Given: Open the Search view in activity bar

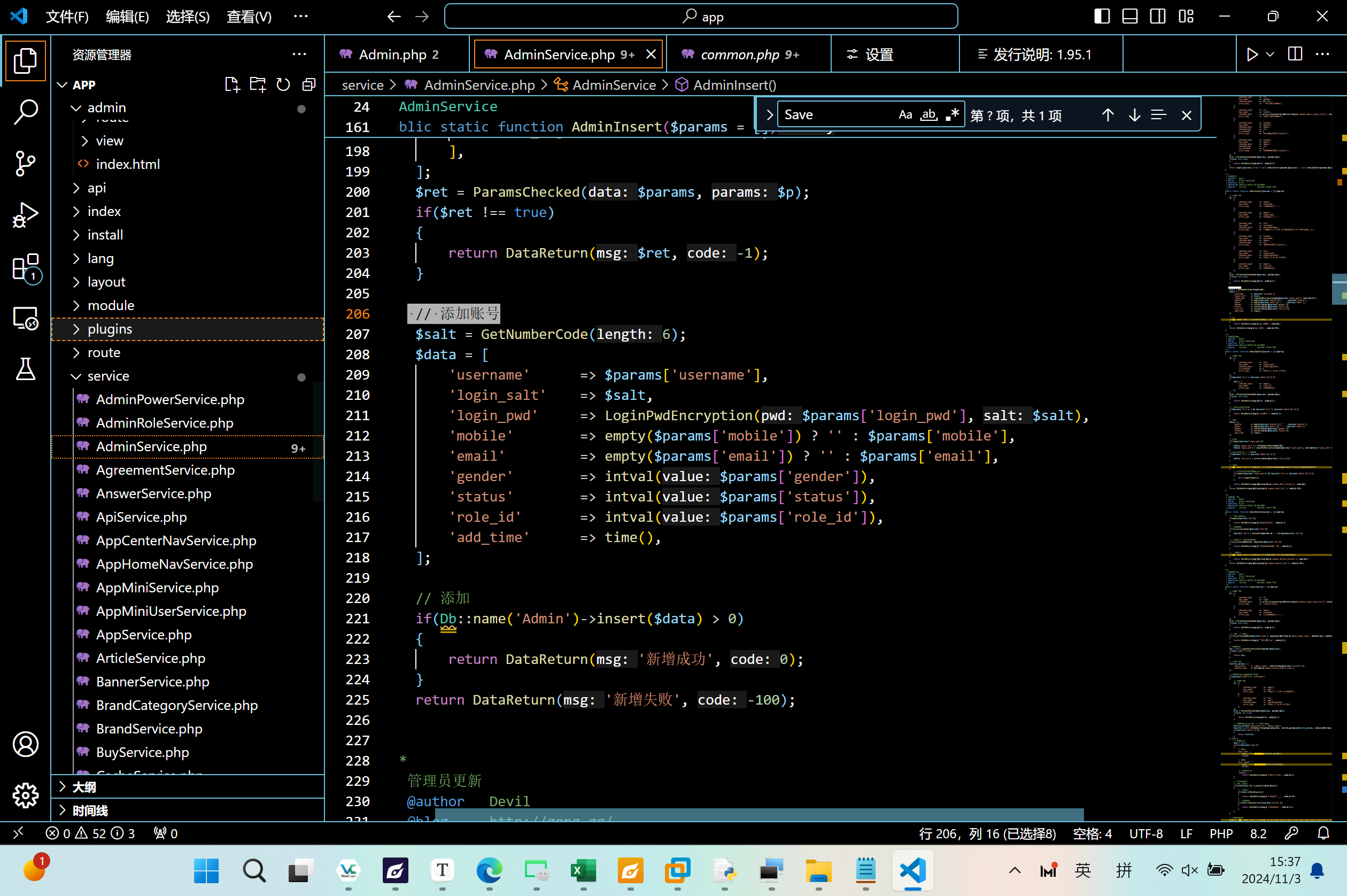Looking at the screenshot, I should tap(25, 112).
